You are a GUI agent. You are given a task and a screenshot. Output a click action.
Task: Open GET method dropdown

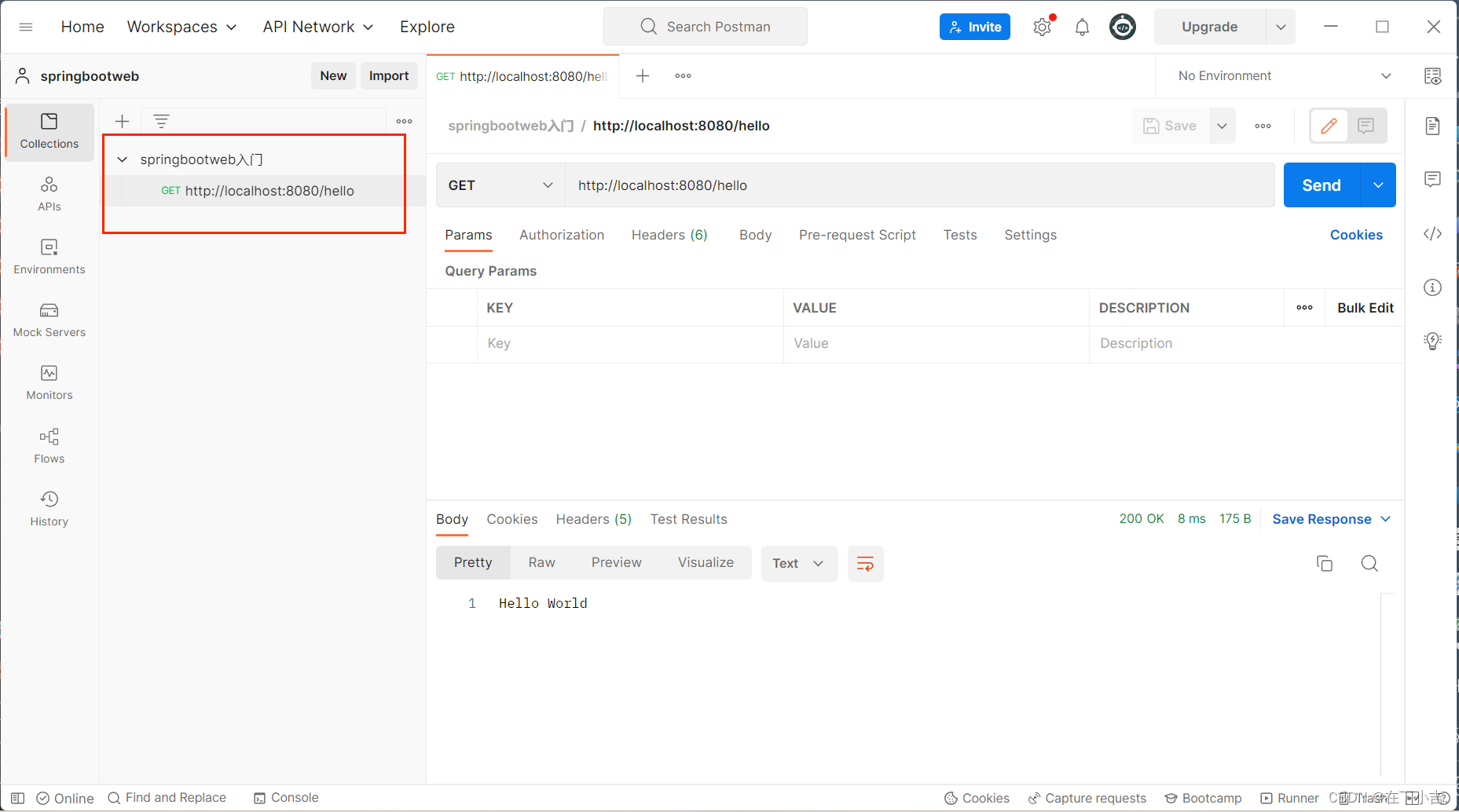pos(500,185)
